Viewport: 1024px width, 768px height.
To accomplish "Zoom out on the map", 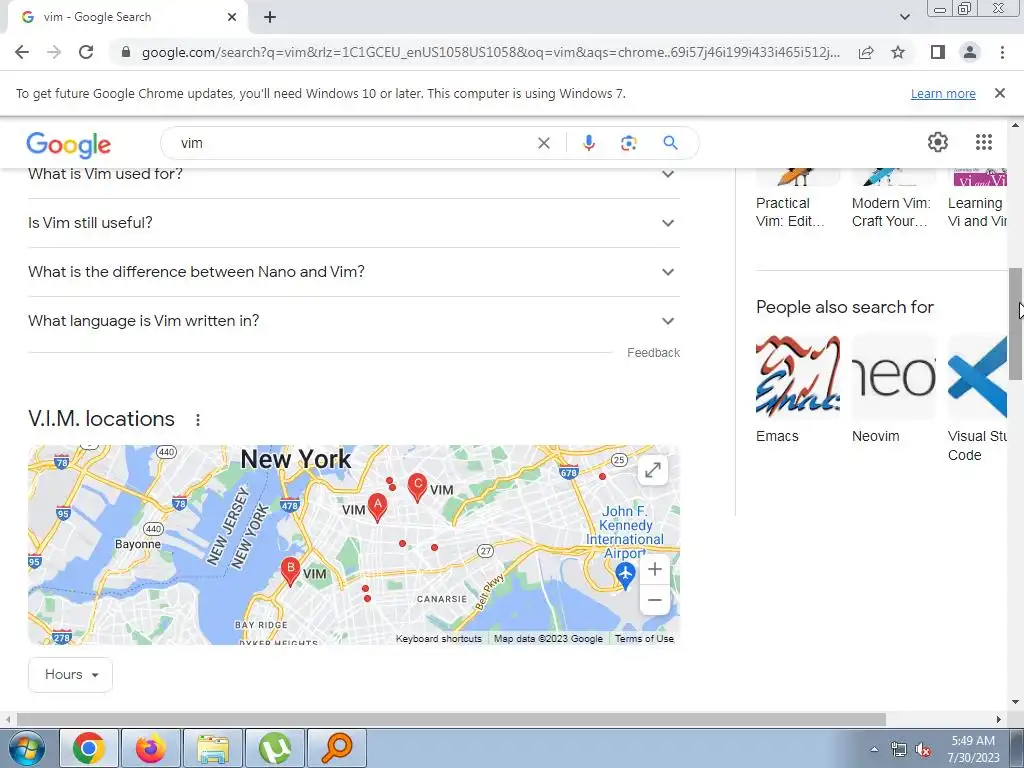I will [654, 600].
